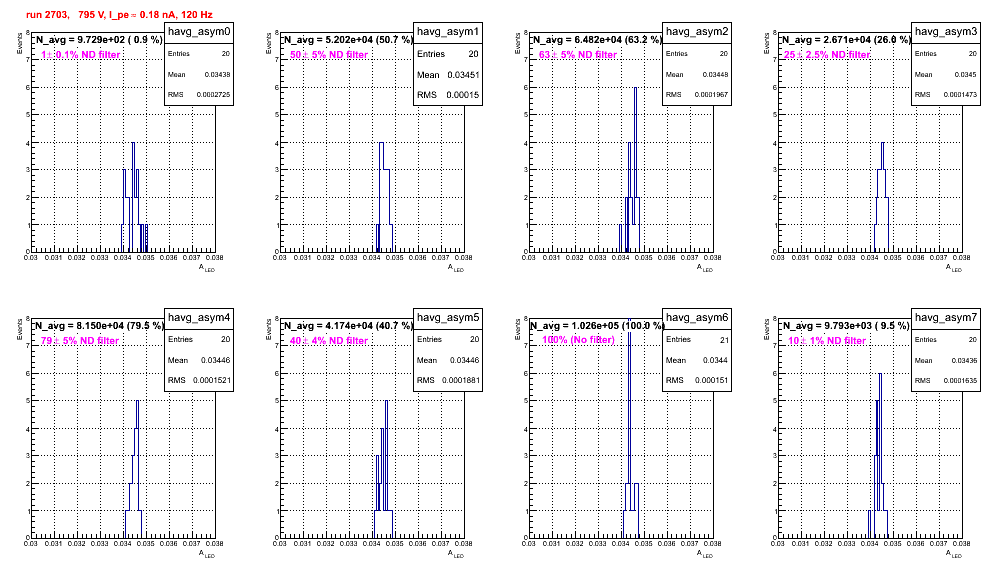Click Mean value 0.03446 in havg_asym4 box
996x572 pixels.
pyautogui.click(x=215, y=360)
